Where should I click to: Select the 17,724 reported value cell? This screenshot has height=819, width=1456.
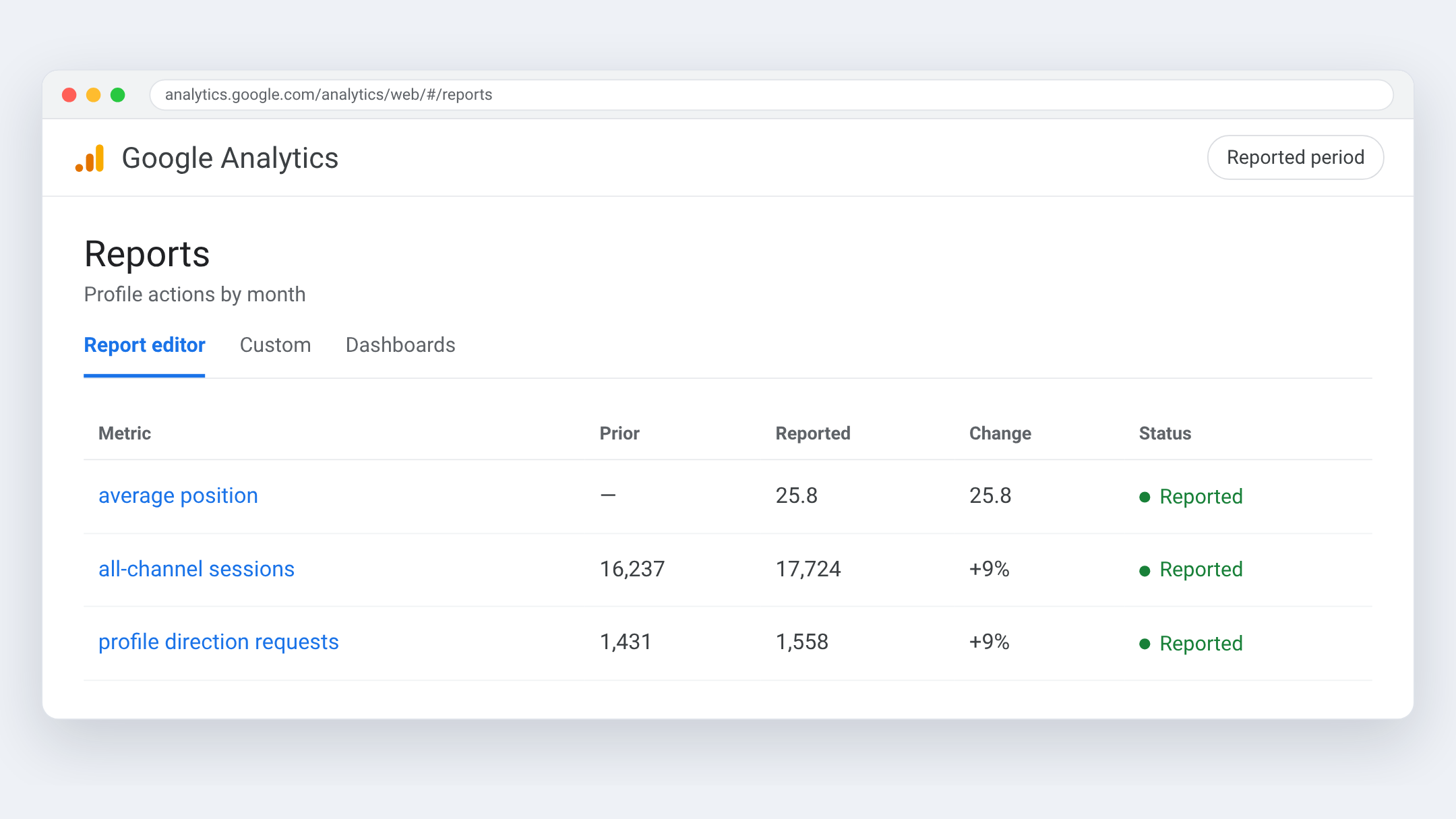[x=808, y=570]
